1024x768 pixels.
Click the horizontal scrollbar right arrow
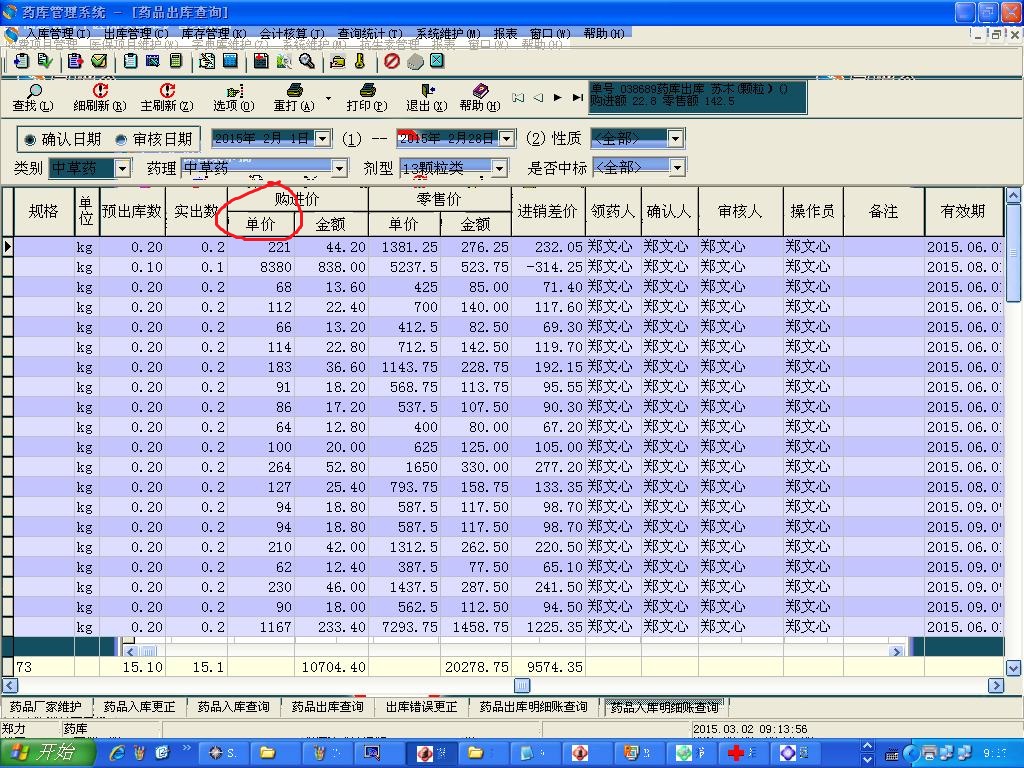click(x=996, y=686)
